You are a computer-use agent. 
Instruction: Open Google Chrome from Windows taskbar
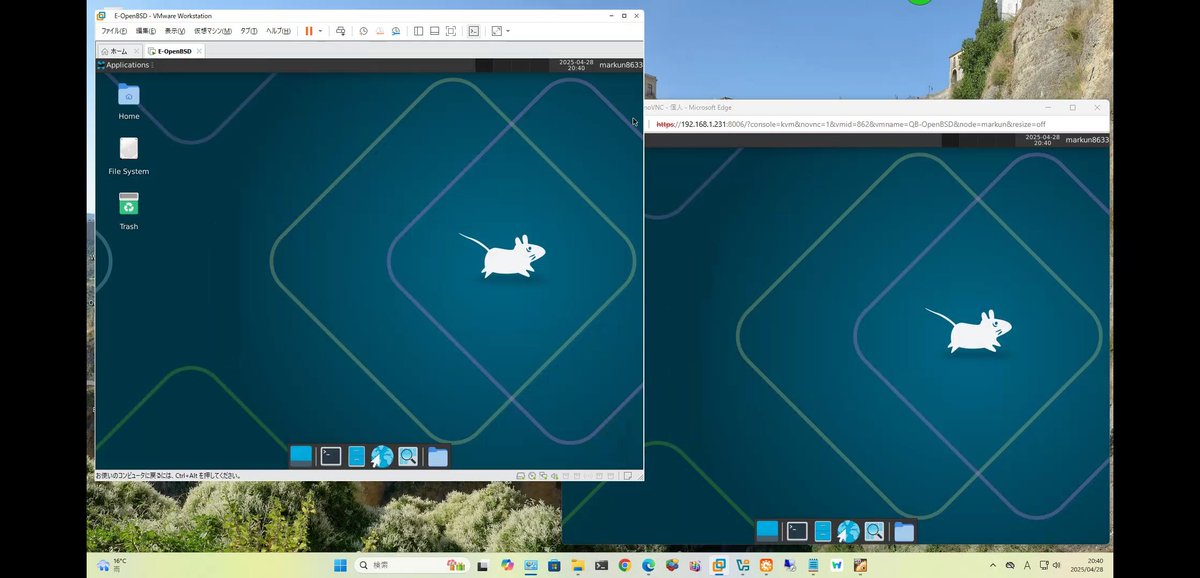click(x=625, y=565)
